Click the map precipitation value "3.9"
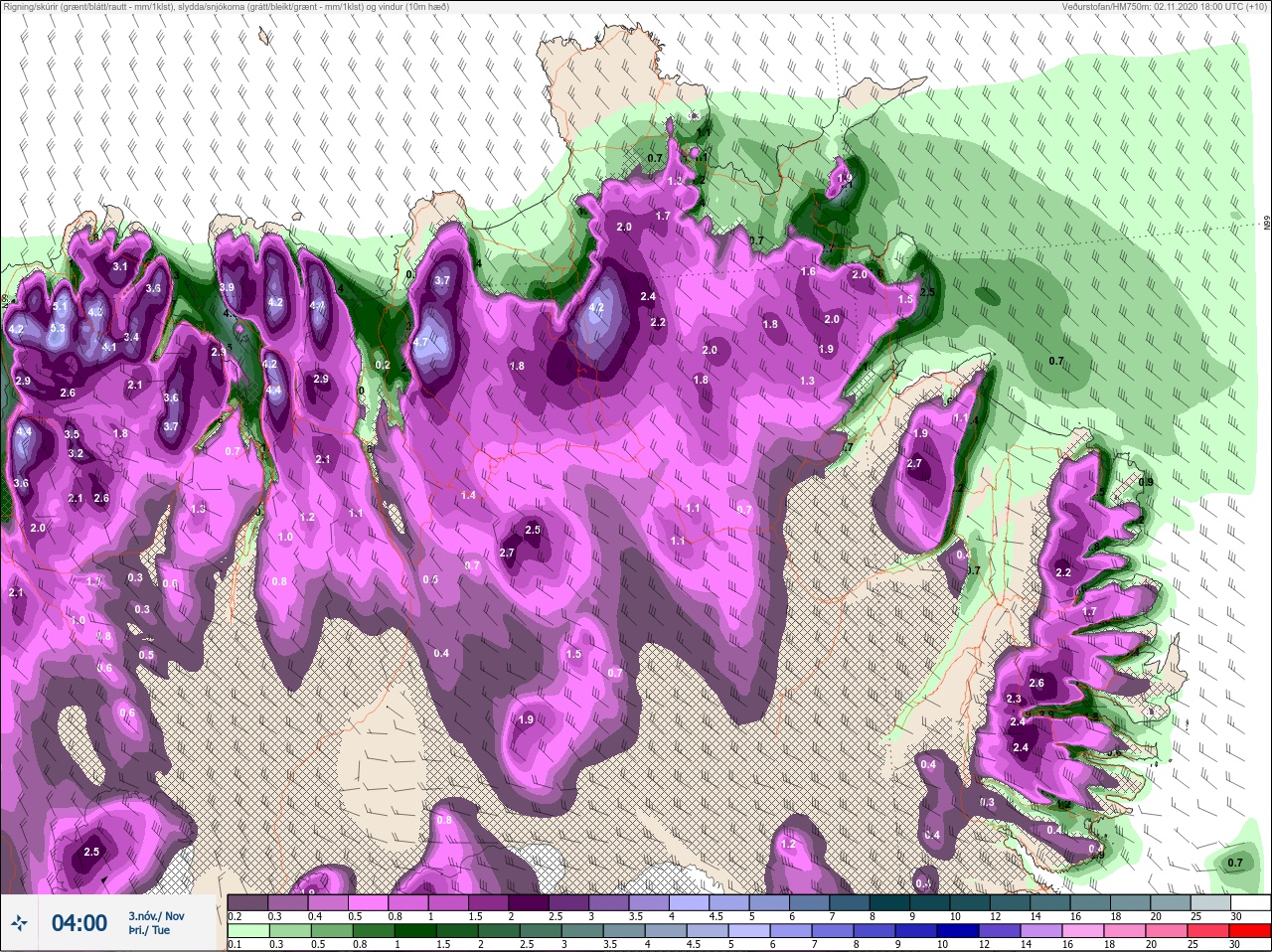The image size is (1272, 952). pyautogui.click(x=227, y=288)
